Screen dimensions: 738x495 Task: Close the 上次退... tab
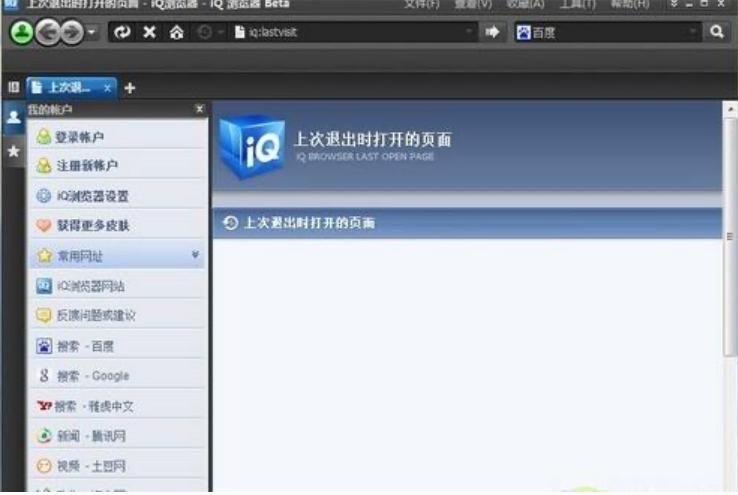click(107, 88)
